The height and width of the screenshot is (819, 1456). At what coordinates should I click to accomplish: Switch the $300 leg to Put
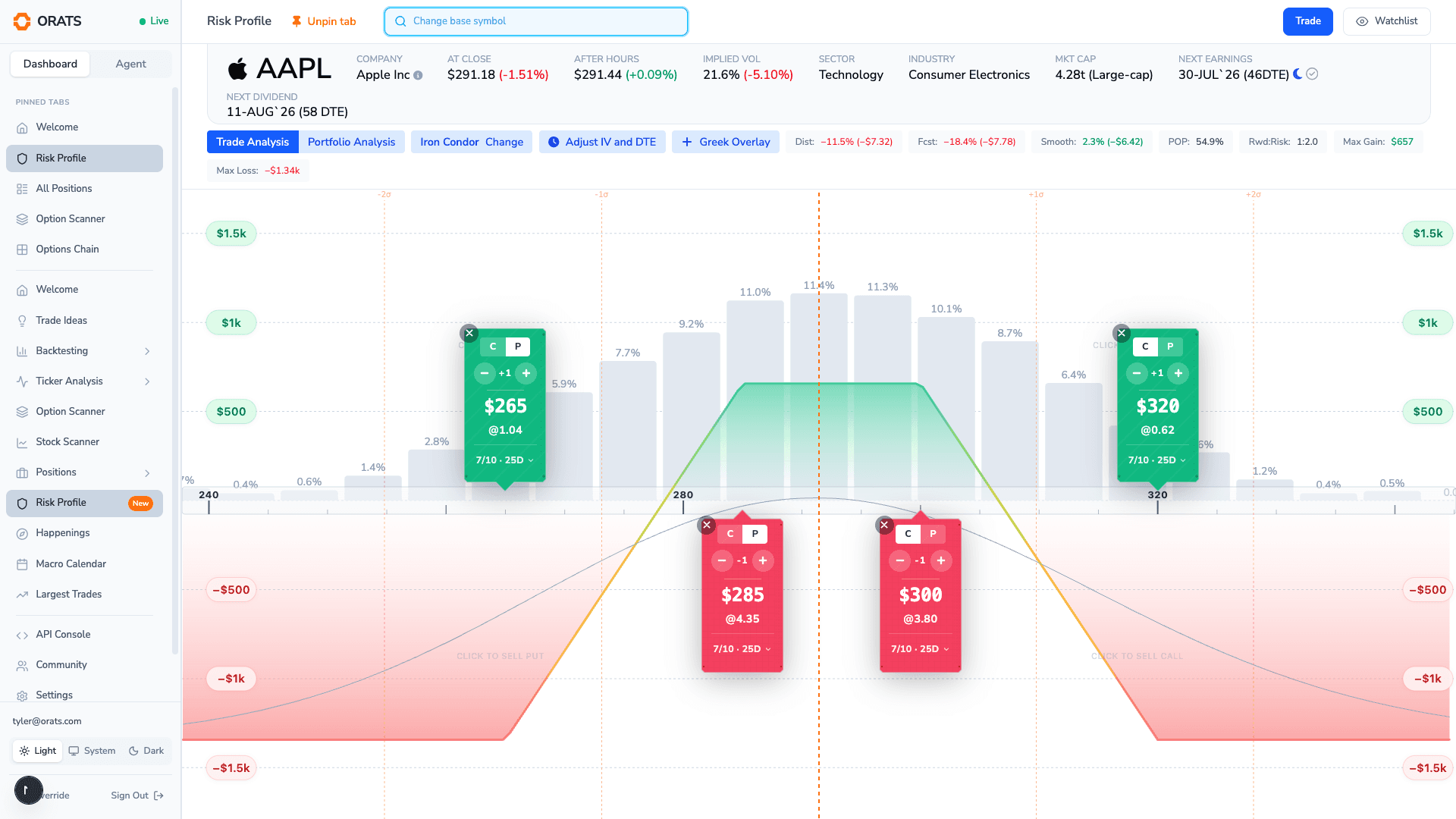(x=933, y=534)
